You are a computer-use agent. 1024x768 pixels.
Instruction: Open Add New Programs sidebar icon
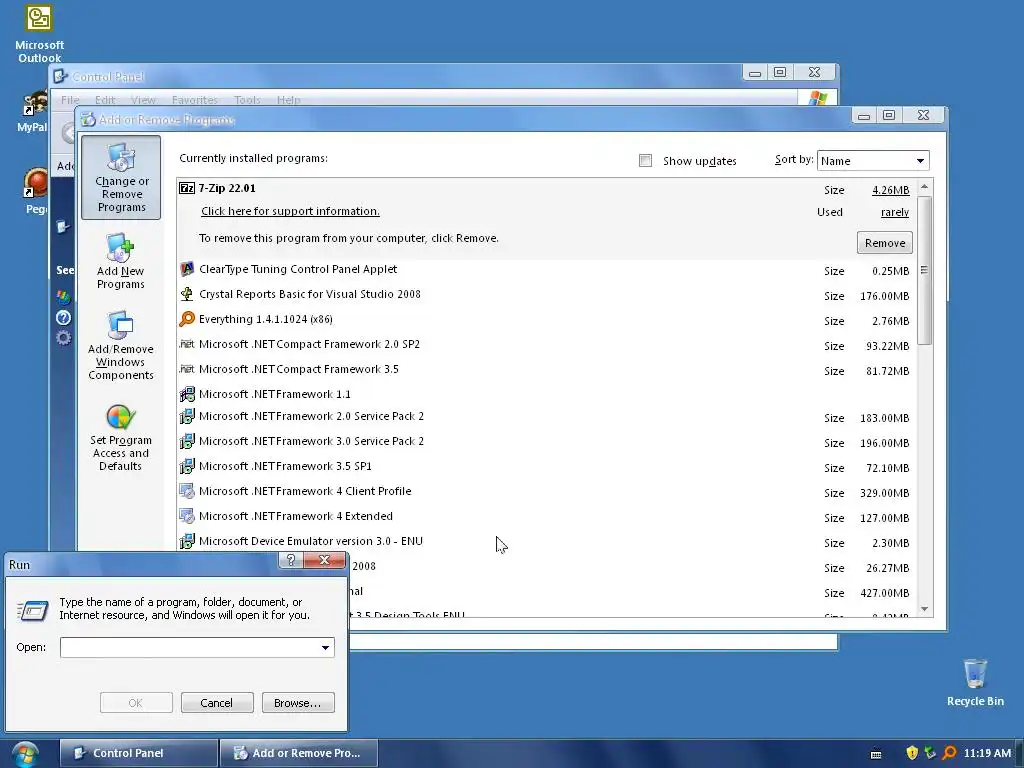(120, 261)
